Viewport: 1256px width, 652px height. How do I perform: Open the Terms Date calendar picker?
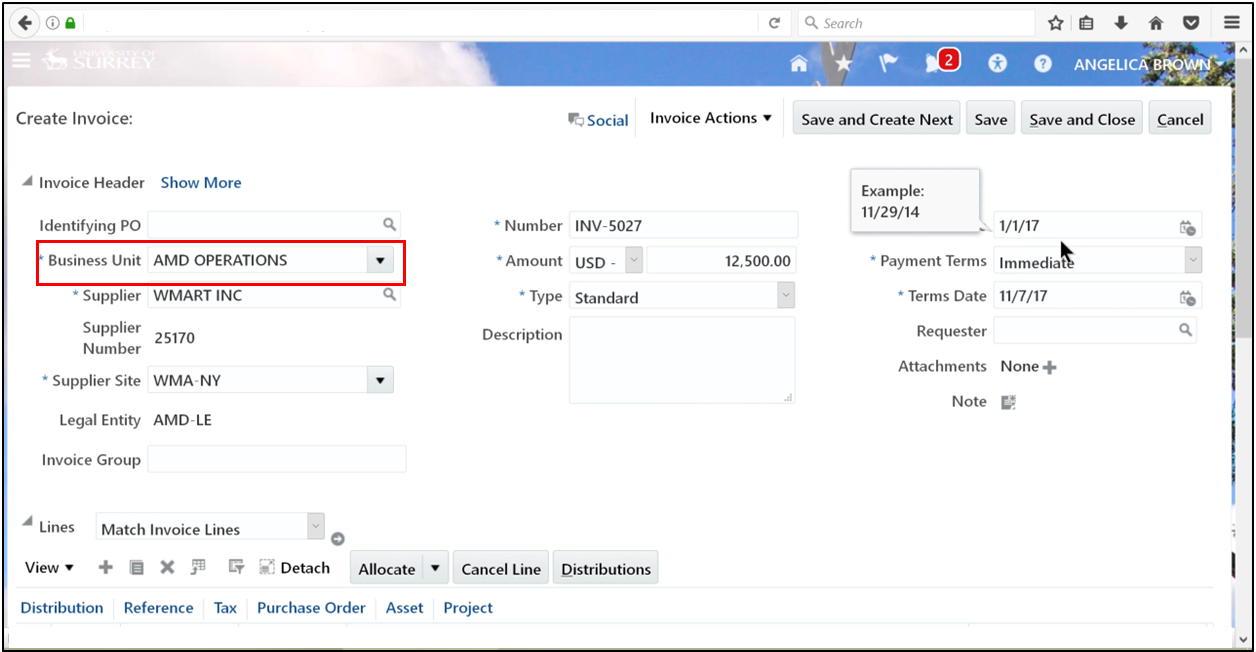(1188, 295)
